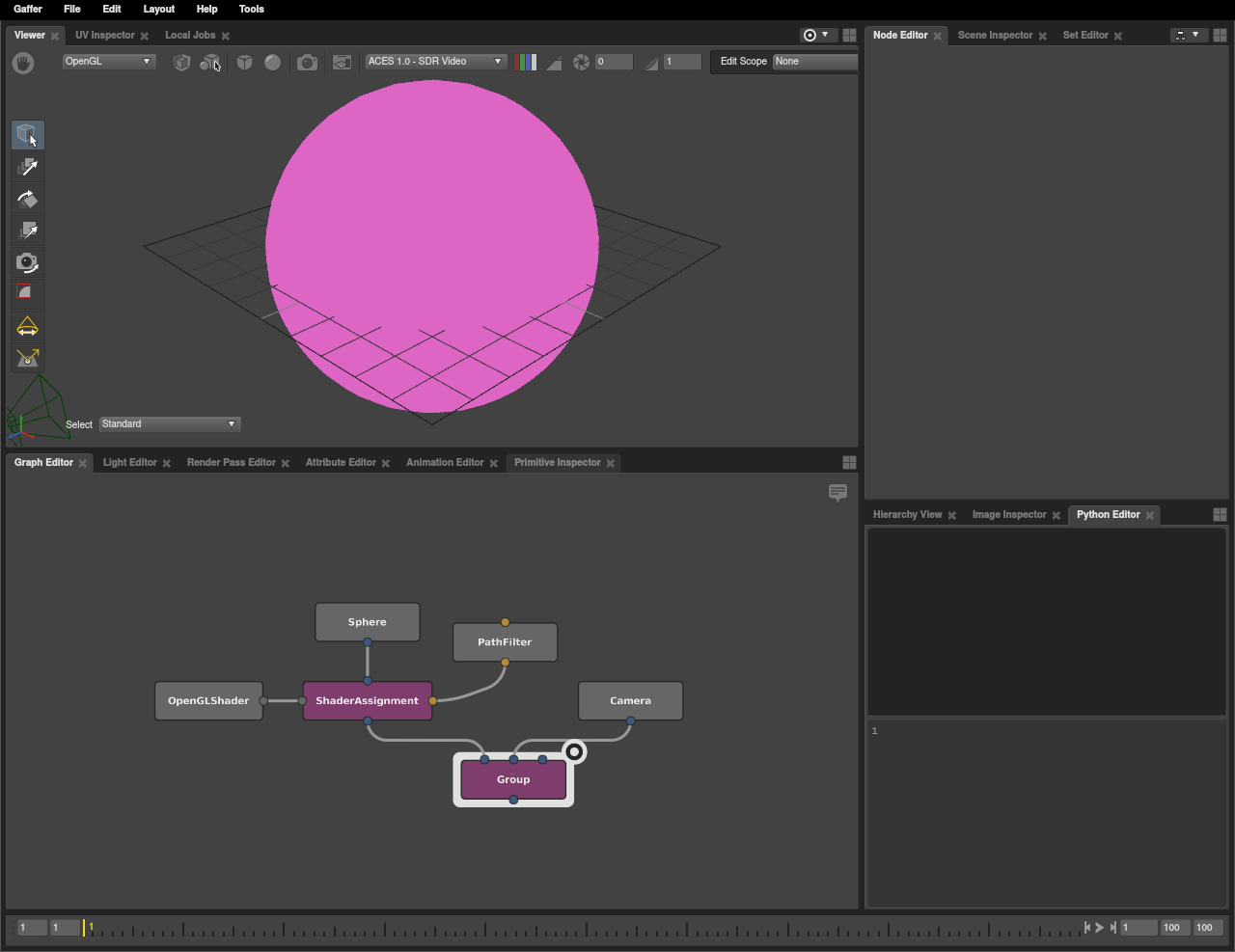Switch to the Image Inspector tab
The image size is (1235, 952).
[x=1009, y=514]
